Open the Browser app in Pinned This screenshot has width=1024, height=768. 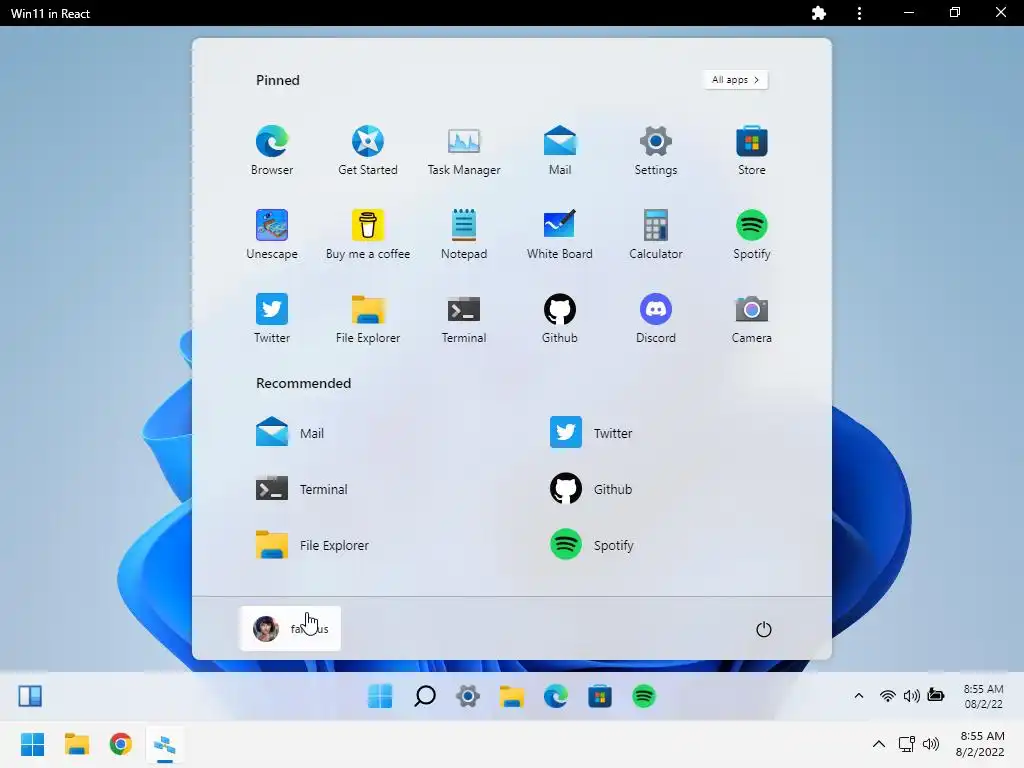pyautogui.click(x=272, y=150)
